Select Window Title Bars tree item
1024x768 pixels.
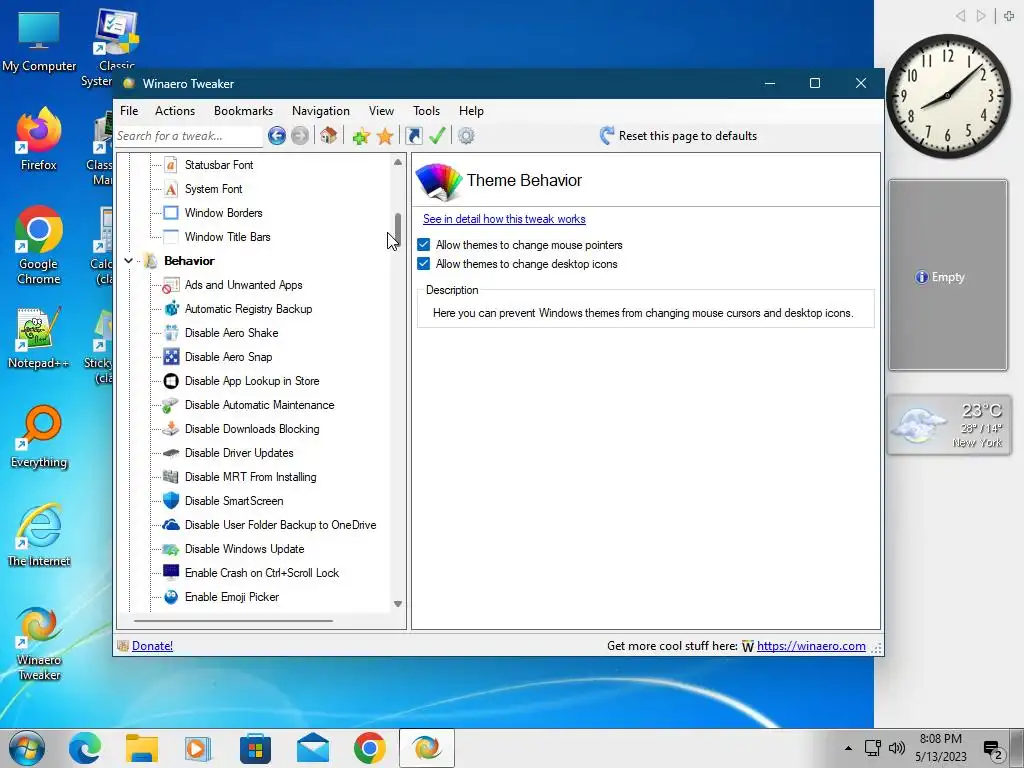coord(227,237)
